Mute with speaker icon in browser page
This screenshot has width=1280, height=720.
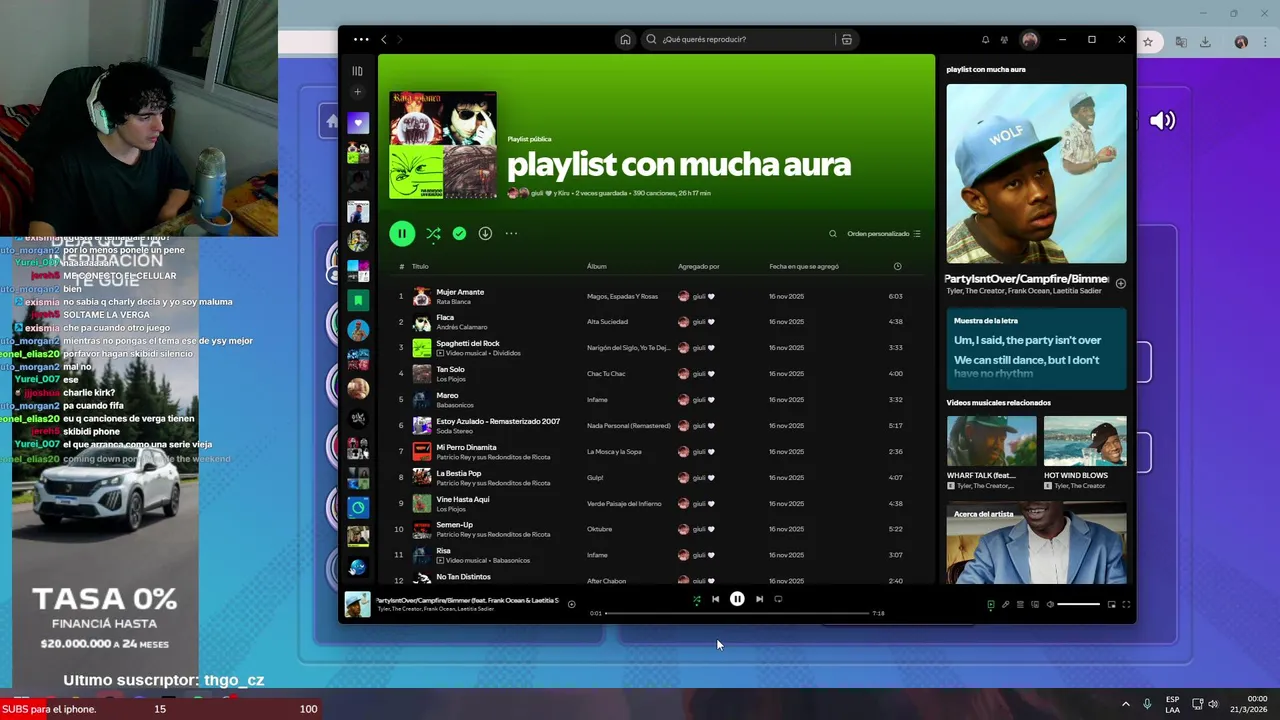(x=1162, y=121)
